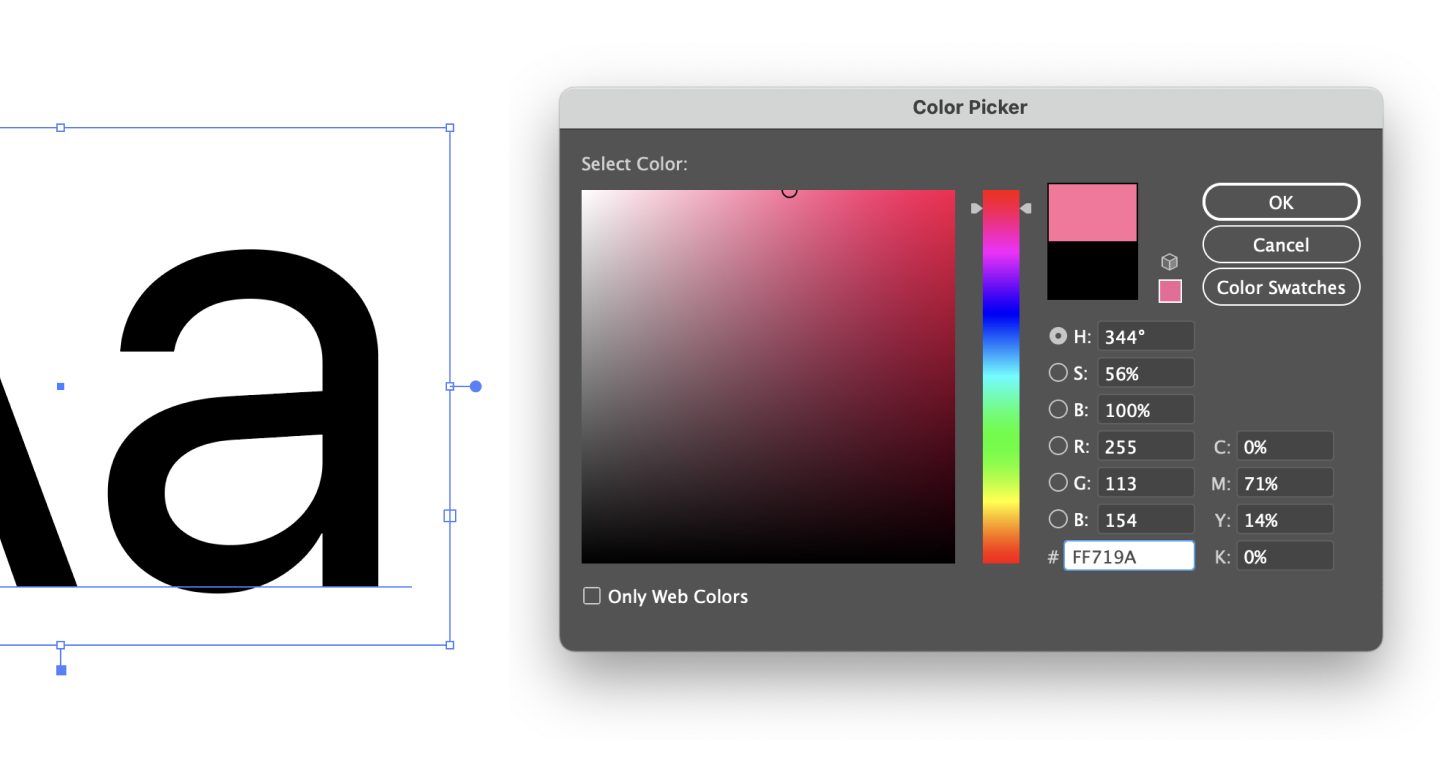Select the R radio button for red mode
The width and height of the screenshot is (1440, 775).
1057,445
